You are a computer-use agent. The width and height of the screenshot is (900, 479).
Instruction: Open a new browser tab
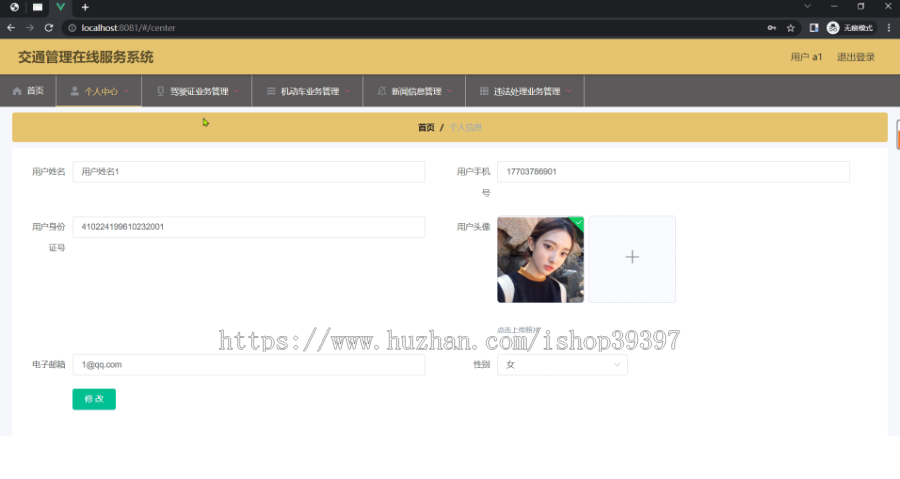[85, 7]
